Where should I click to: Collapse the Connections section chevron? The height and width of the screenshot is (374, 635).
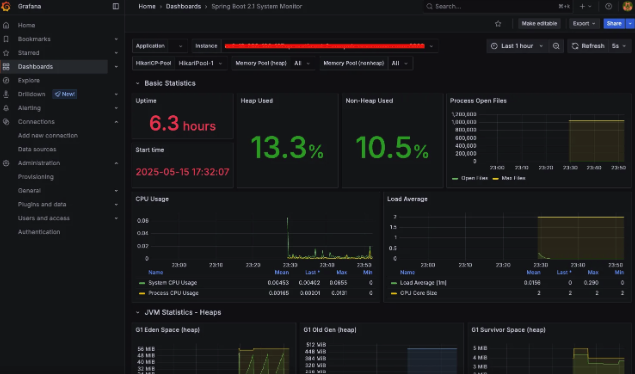tap(116, 121)
